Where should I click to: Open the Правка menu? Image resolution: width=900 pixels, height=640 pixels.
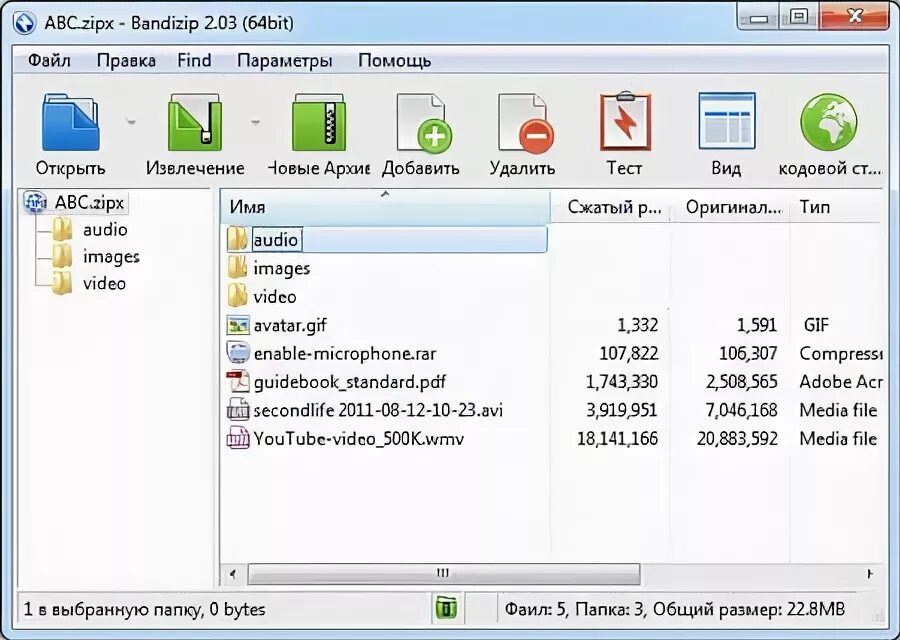click(126, 60)
